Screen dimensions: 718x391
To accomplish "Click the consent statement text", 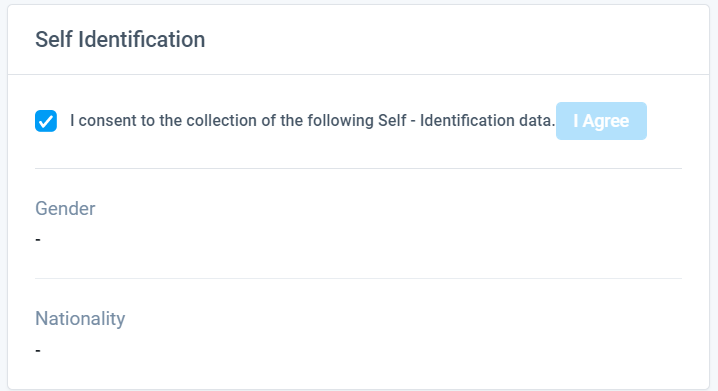I will [x=312, y=121].
